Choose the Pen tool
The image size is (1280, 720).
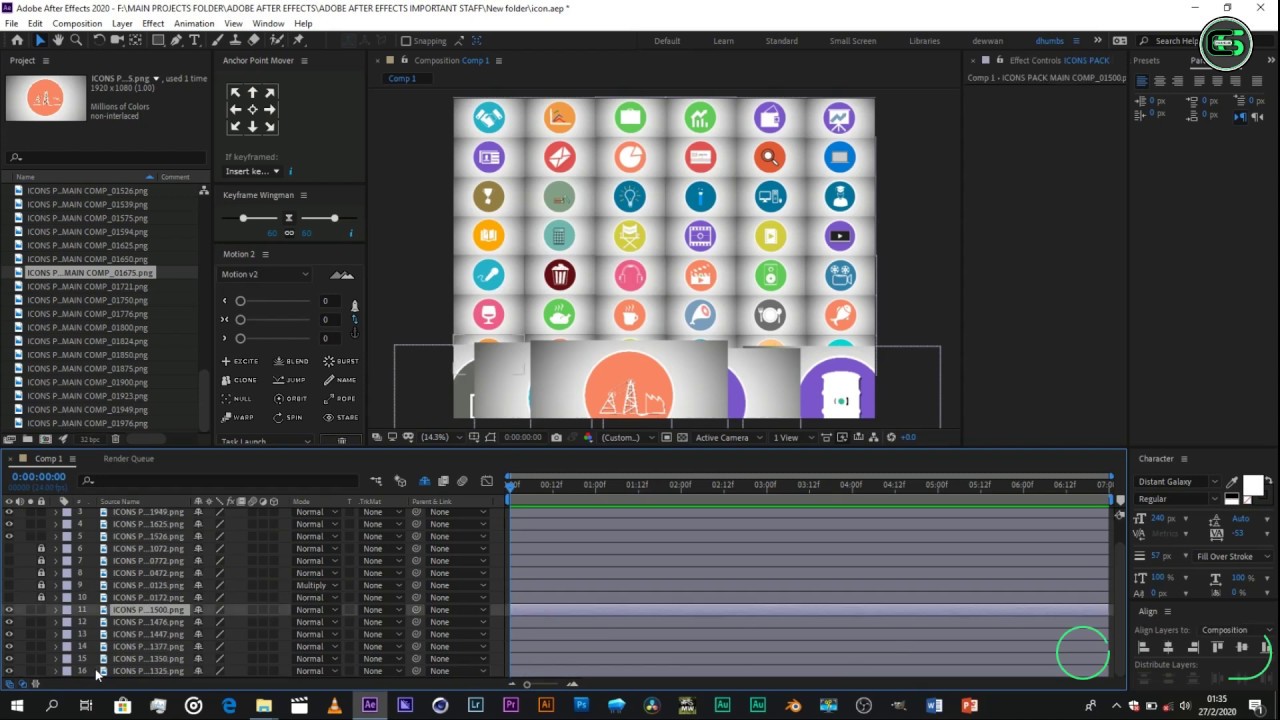176,40
